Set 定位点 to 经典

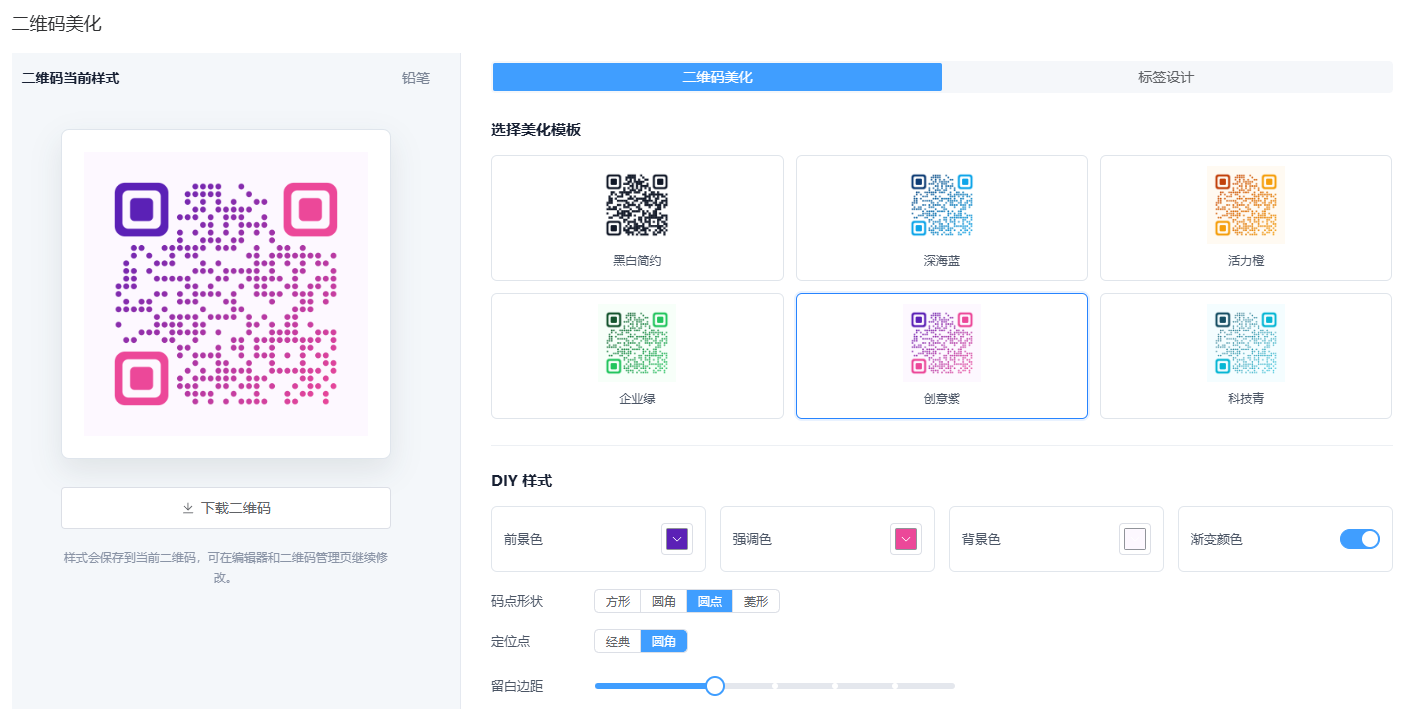[618, 641]
